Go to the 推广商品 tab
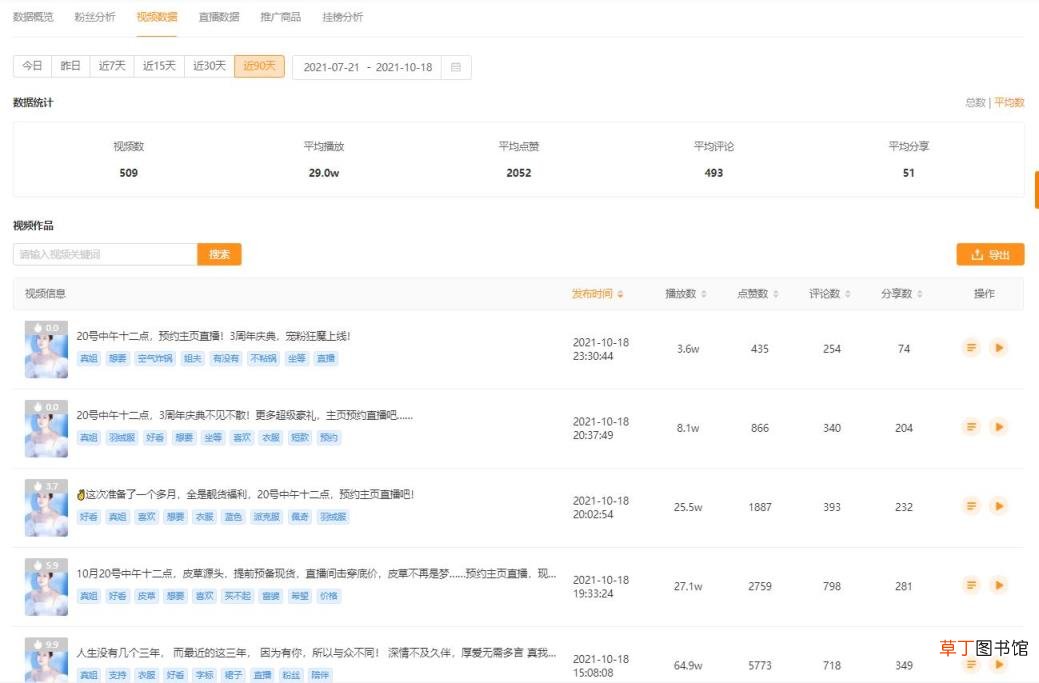Screen dimensions: 1039x683 [281, 17]
